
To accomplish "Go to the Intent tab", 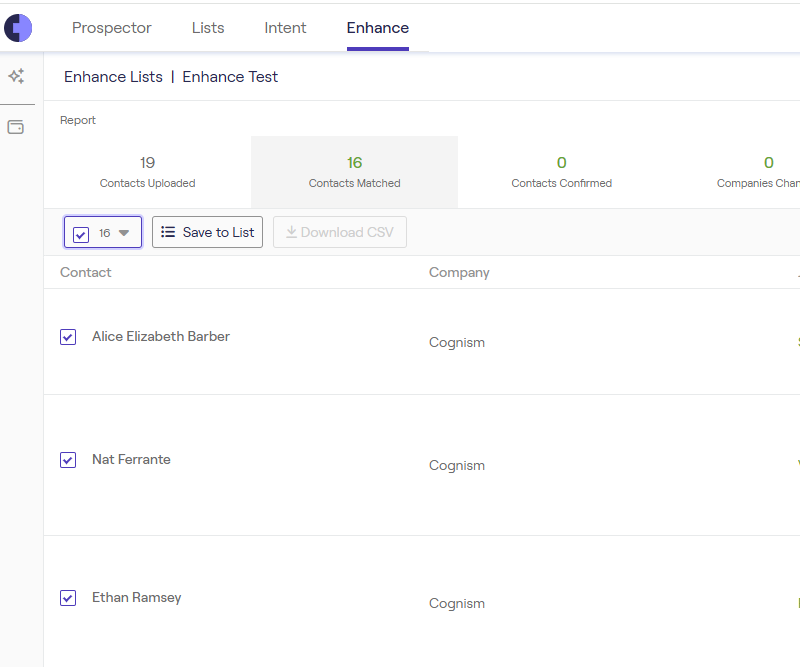I will coord(285,28).
